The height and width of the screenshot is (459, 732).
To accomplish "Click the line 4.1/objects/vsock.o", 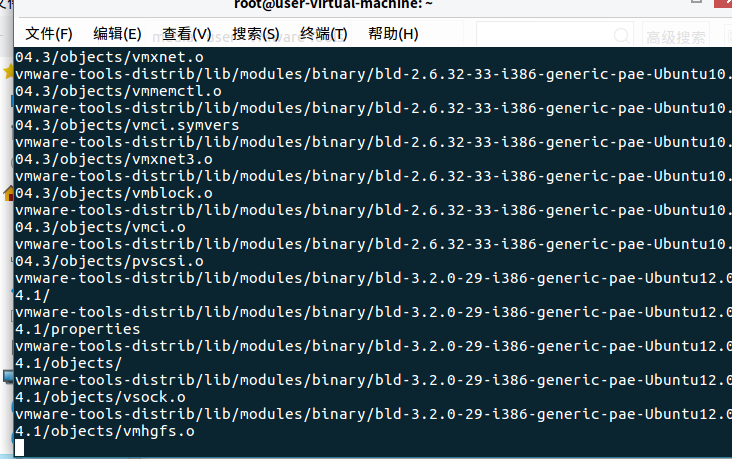I will click(x=100, y=397).
